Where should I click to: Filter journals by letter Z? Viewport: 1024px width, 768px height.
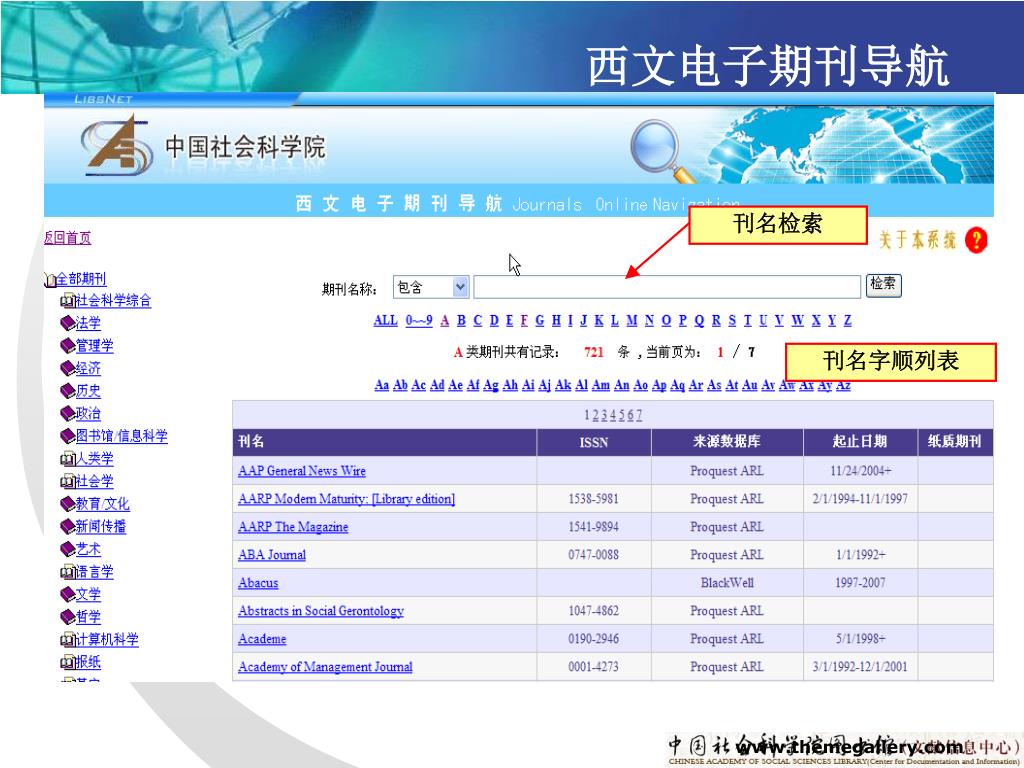(848, 321)
